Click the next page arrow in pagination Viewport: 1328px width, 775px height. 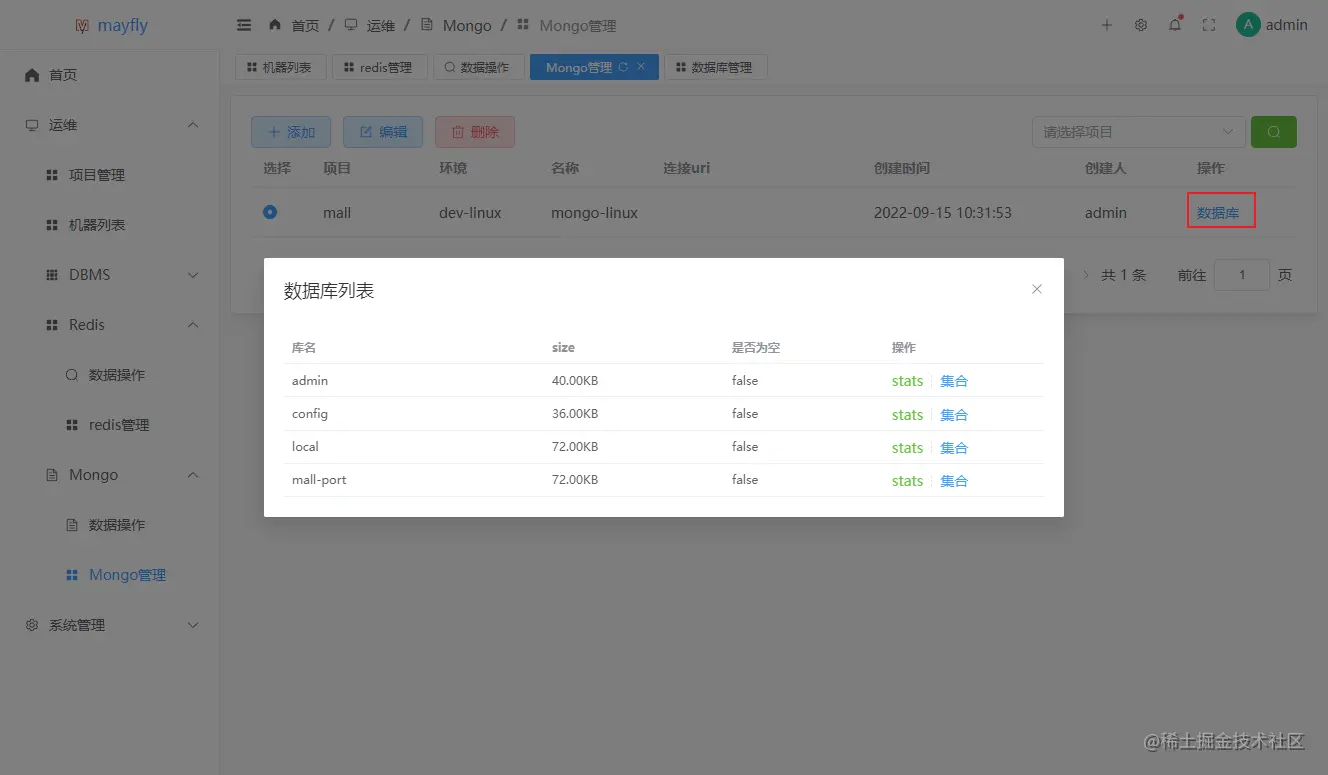1086,275
